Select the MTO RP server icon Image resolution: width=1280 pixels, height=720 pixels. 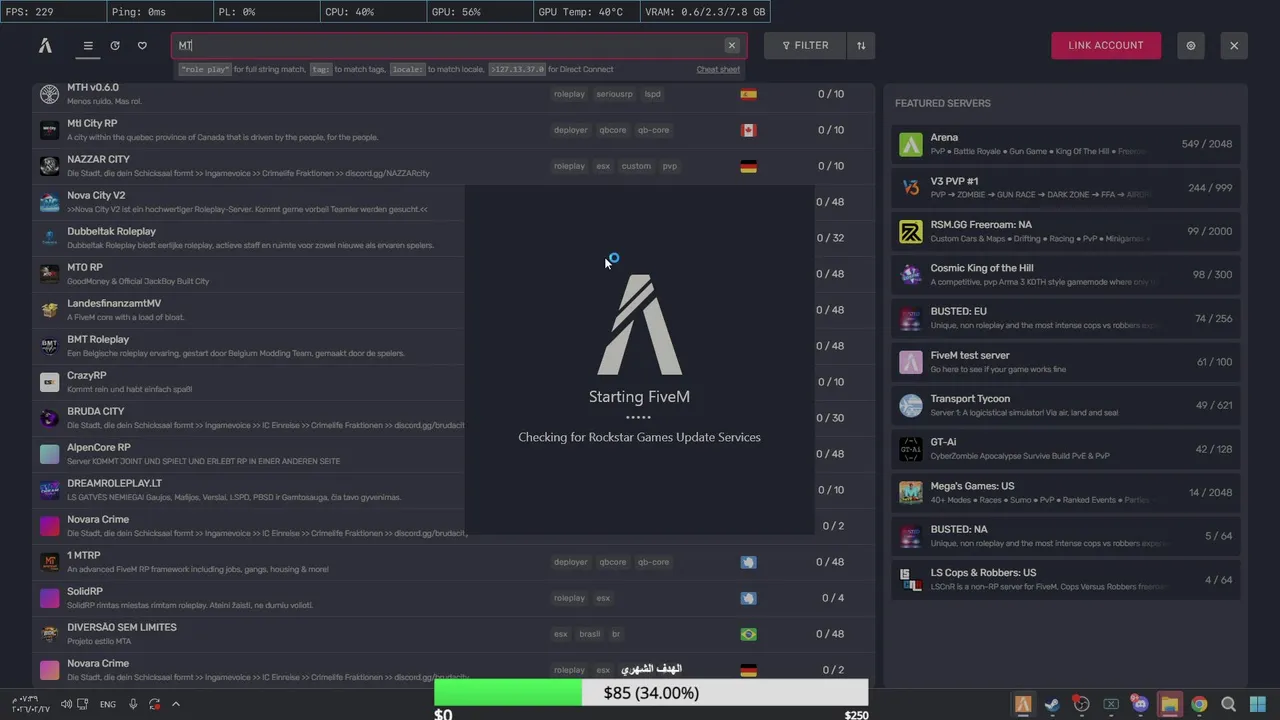point(49,274)
